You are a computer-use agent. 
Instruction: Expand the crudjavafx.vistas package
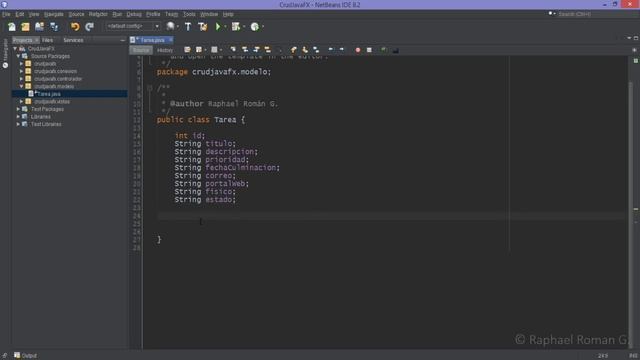(22, 101)
